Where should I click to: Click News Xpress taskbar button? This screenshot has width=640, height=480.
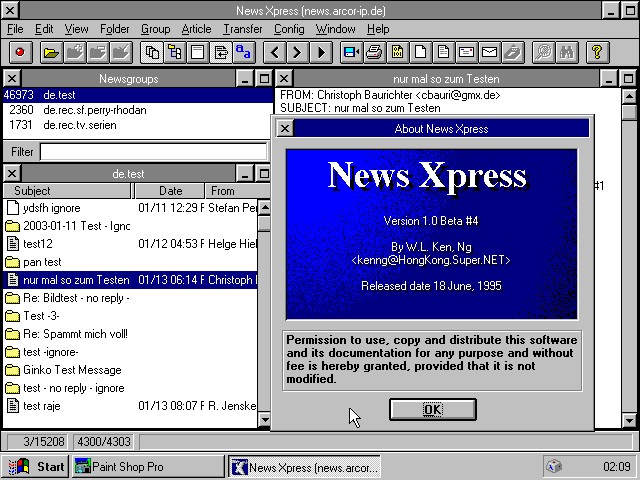(304, 467)
